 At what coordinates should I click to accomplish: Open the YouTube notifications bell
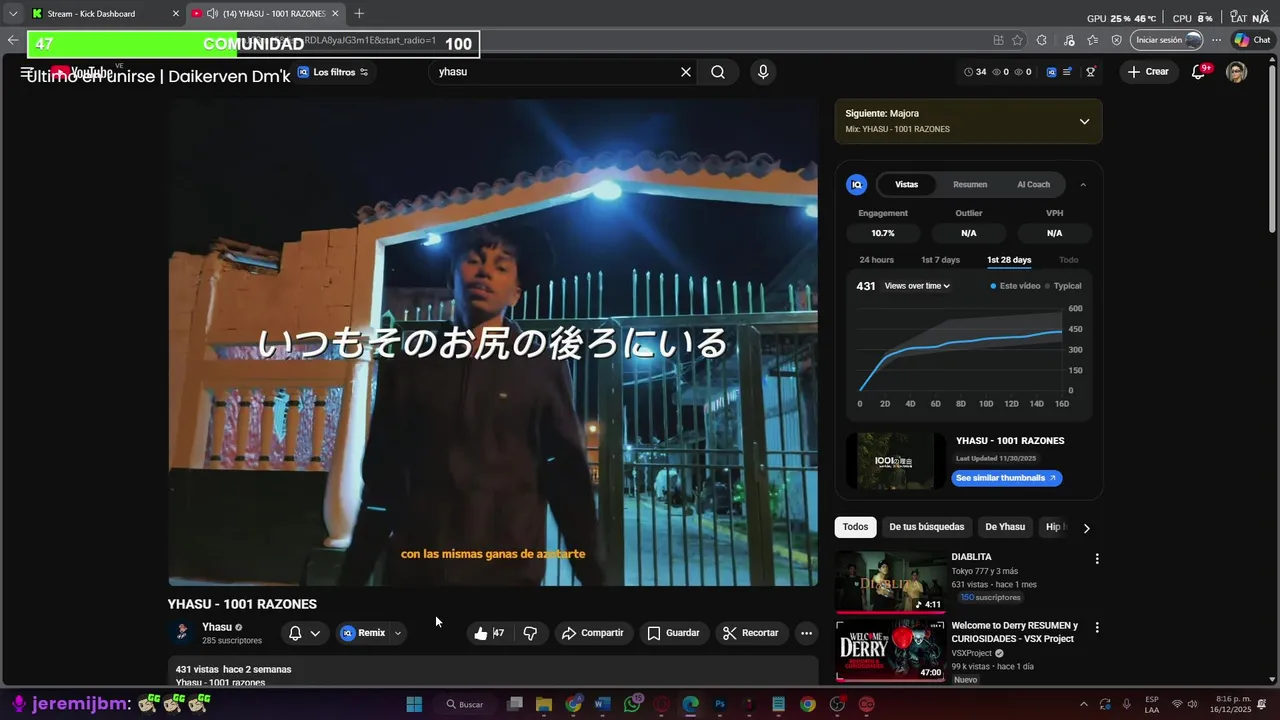1198,72
